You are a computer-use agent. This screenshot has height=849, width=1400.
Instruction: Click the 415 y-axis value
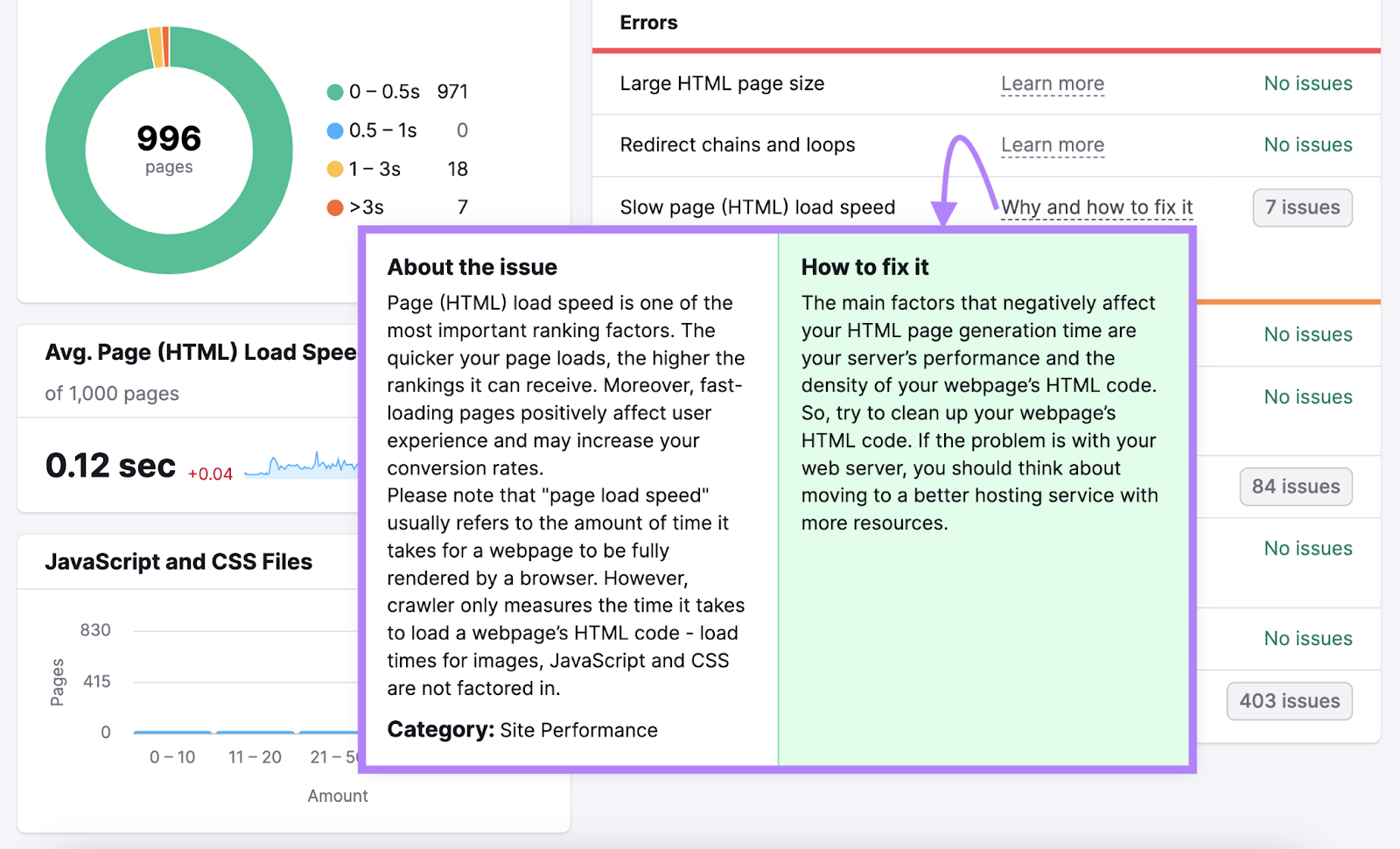pos(97,681)
